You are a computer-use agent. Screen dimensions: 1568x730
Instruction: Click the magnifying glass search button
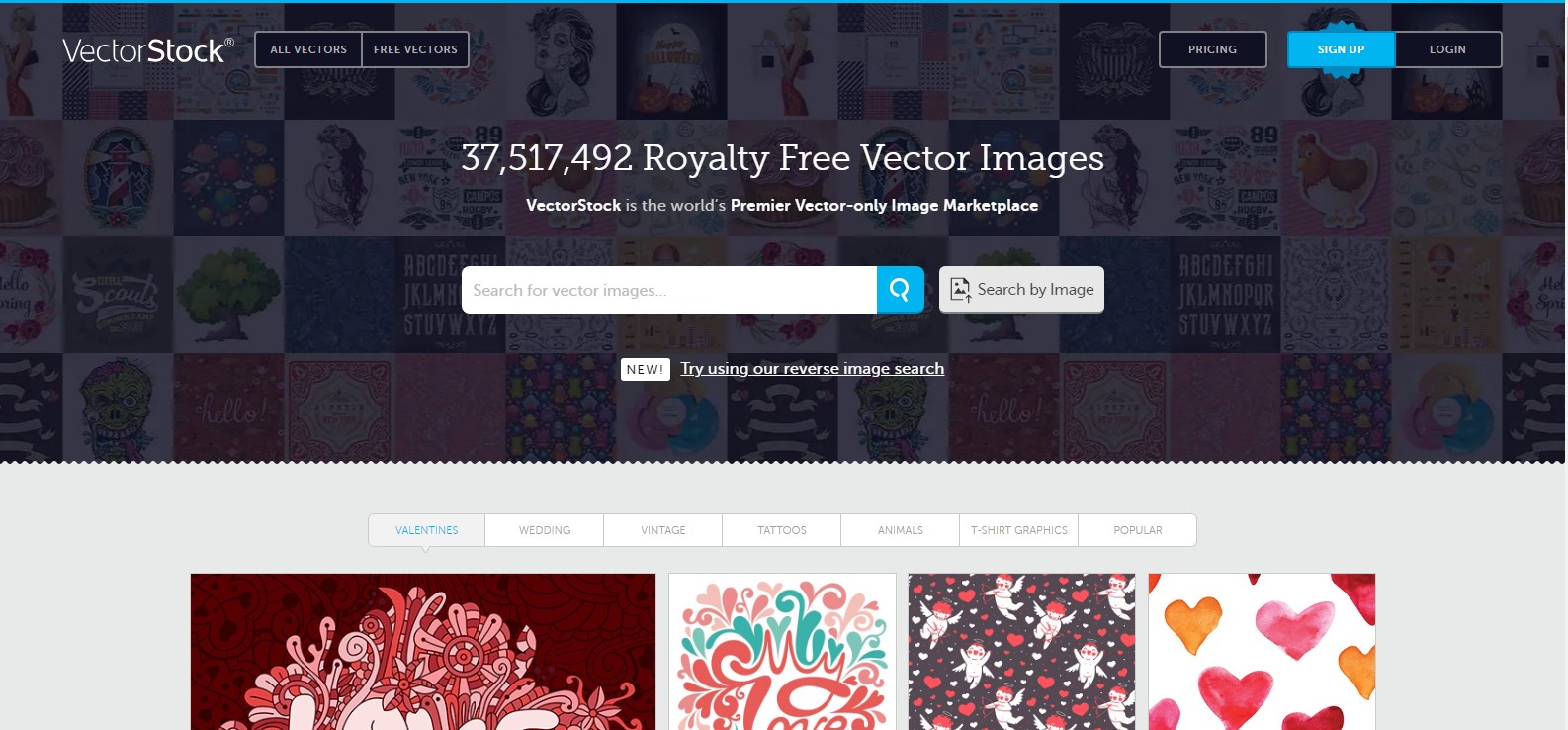point(900,290)
